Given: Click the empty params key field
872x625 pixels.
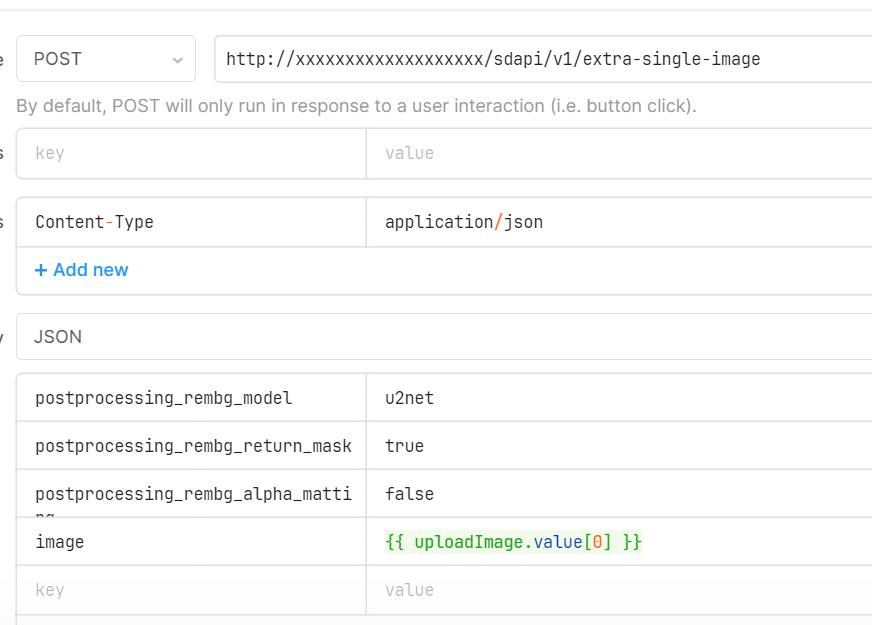Looking at the screenshot, I should click(190, 153).
